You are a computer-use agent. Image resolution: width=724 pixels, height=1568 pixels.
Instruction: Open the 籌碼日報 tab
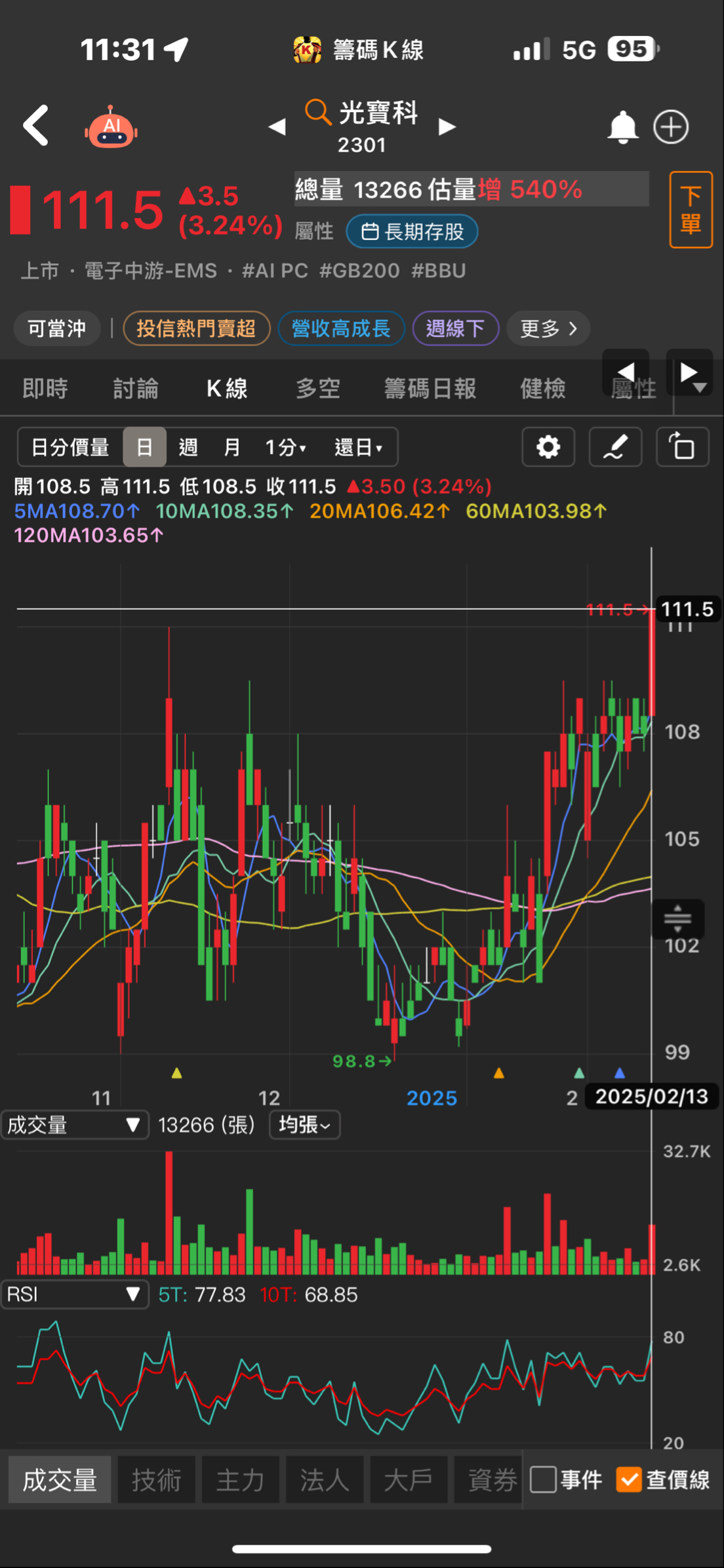point(430,389)
